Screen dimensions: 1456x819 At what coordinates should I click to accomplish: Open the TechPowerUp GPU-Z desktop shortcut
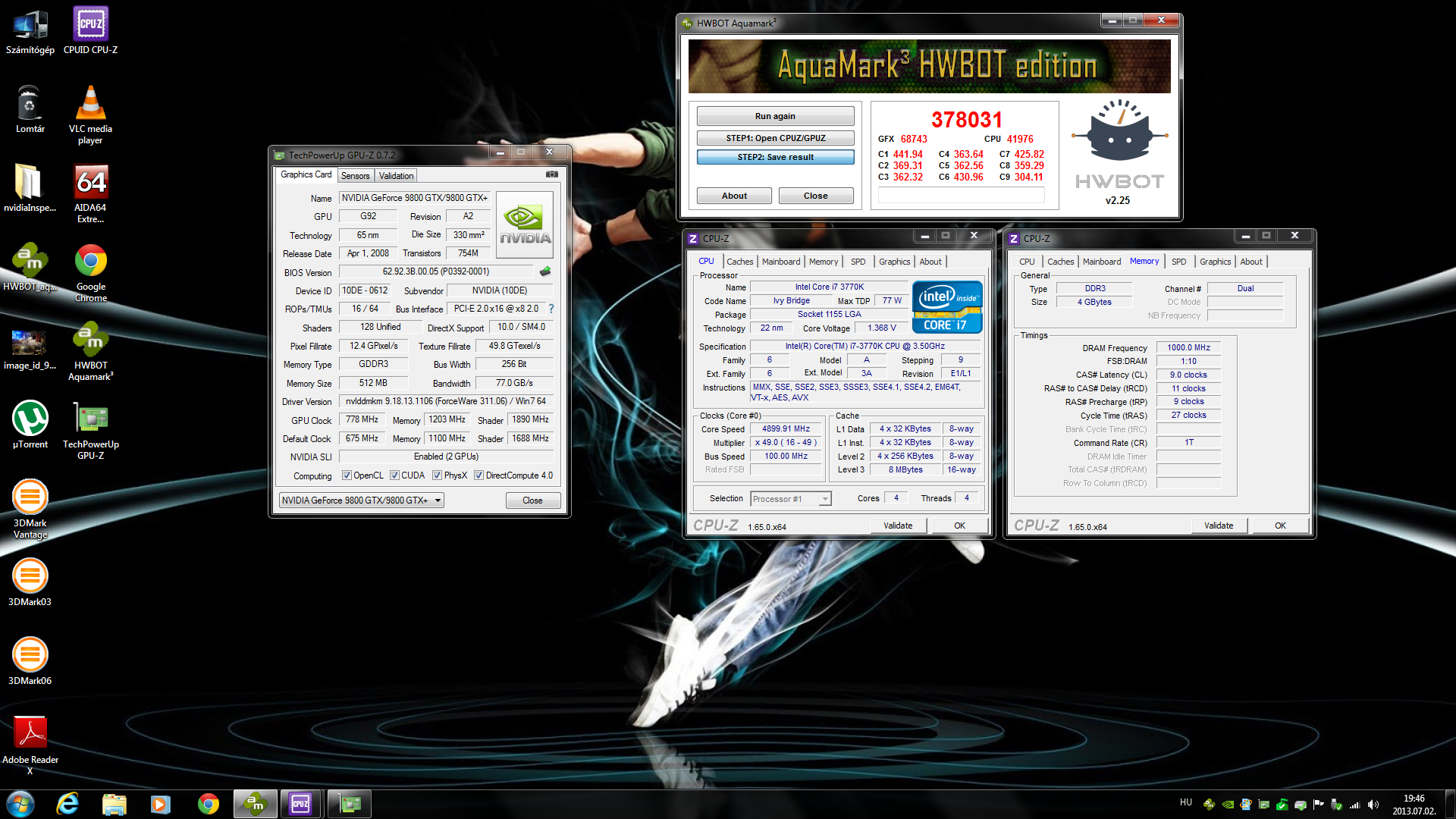point(90,431)
